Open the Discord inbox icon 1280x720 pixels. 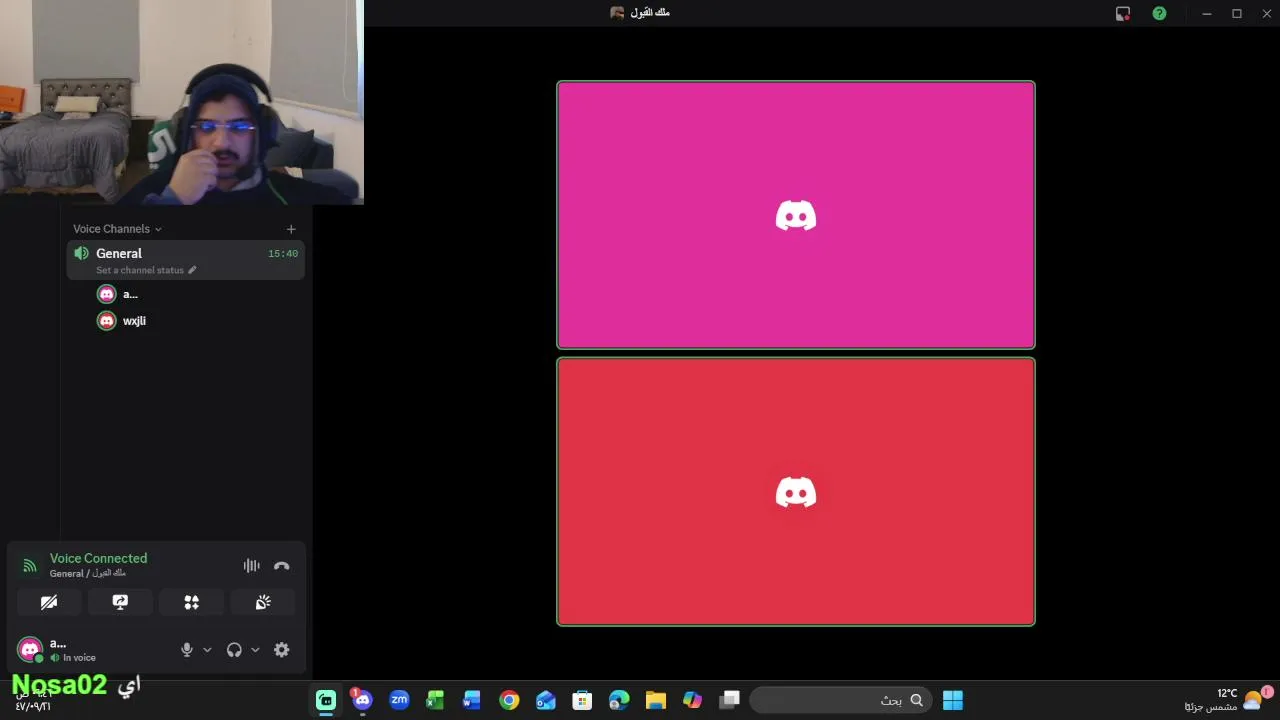[1123, 13]
